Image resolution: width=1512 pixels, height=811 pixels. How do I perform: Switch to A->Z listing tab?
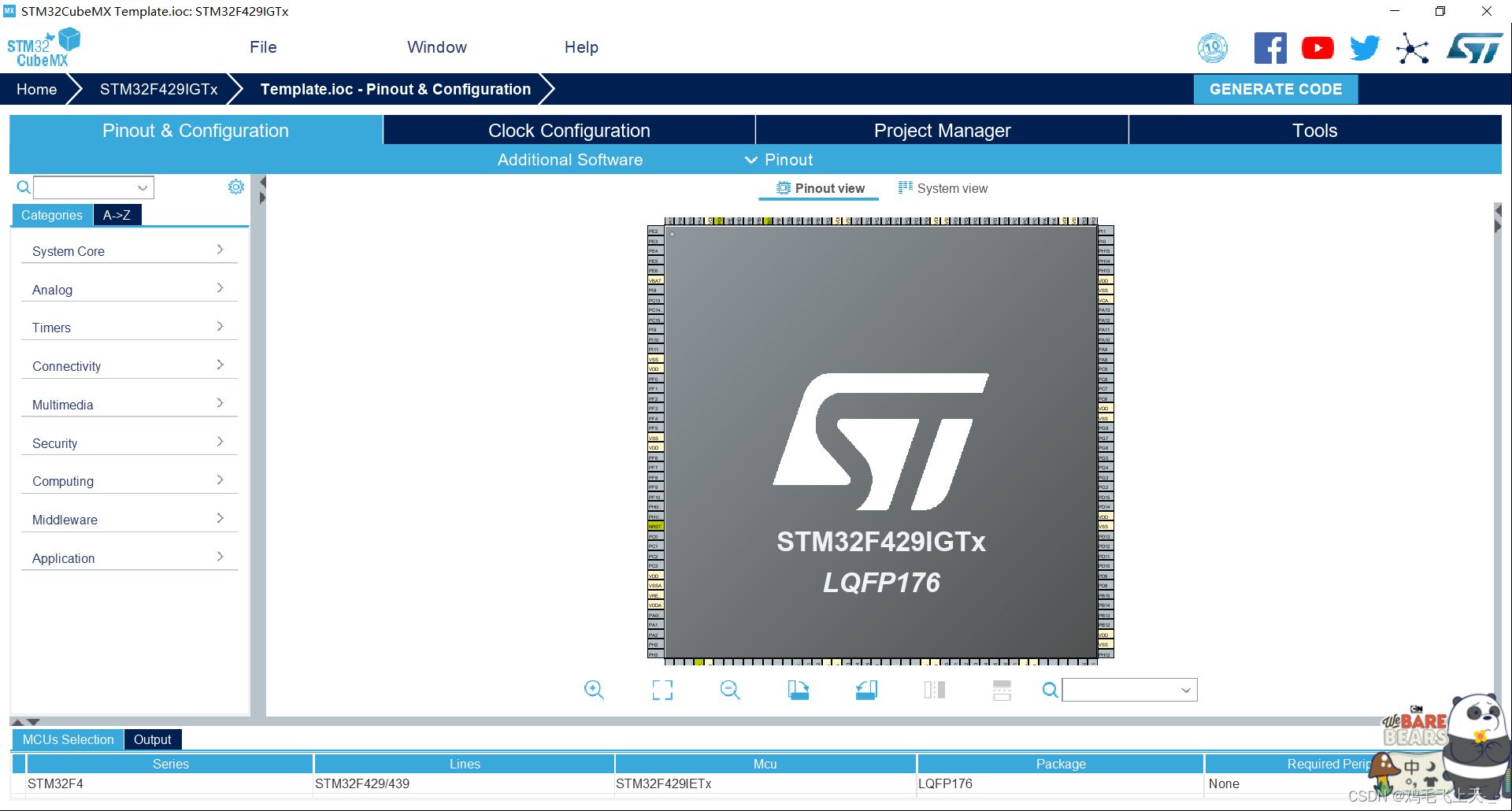[x=117, y=215]
